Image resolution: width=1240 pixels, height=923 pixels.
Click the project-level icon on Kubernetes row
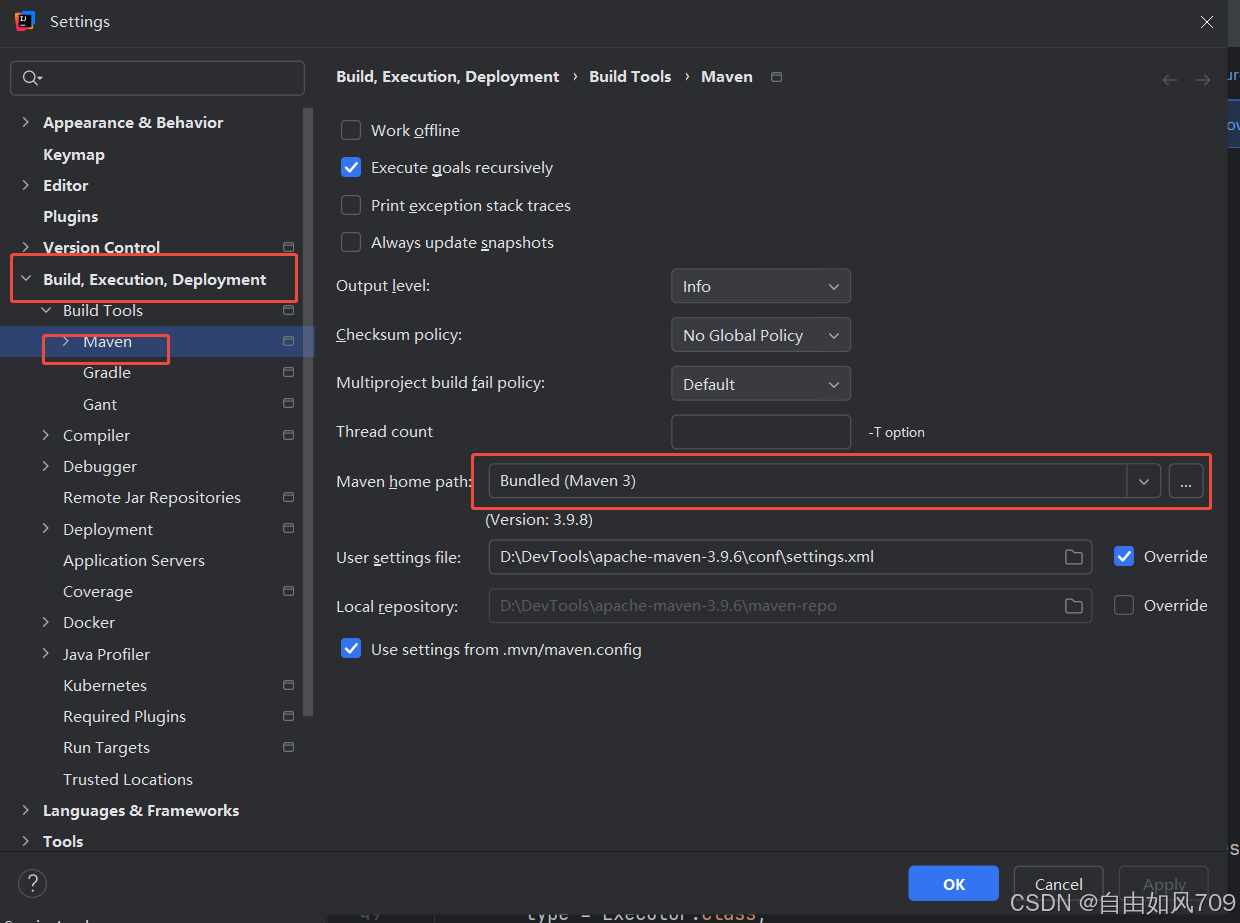pyautogui.click(x=289, y=685)
